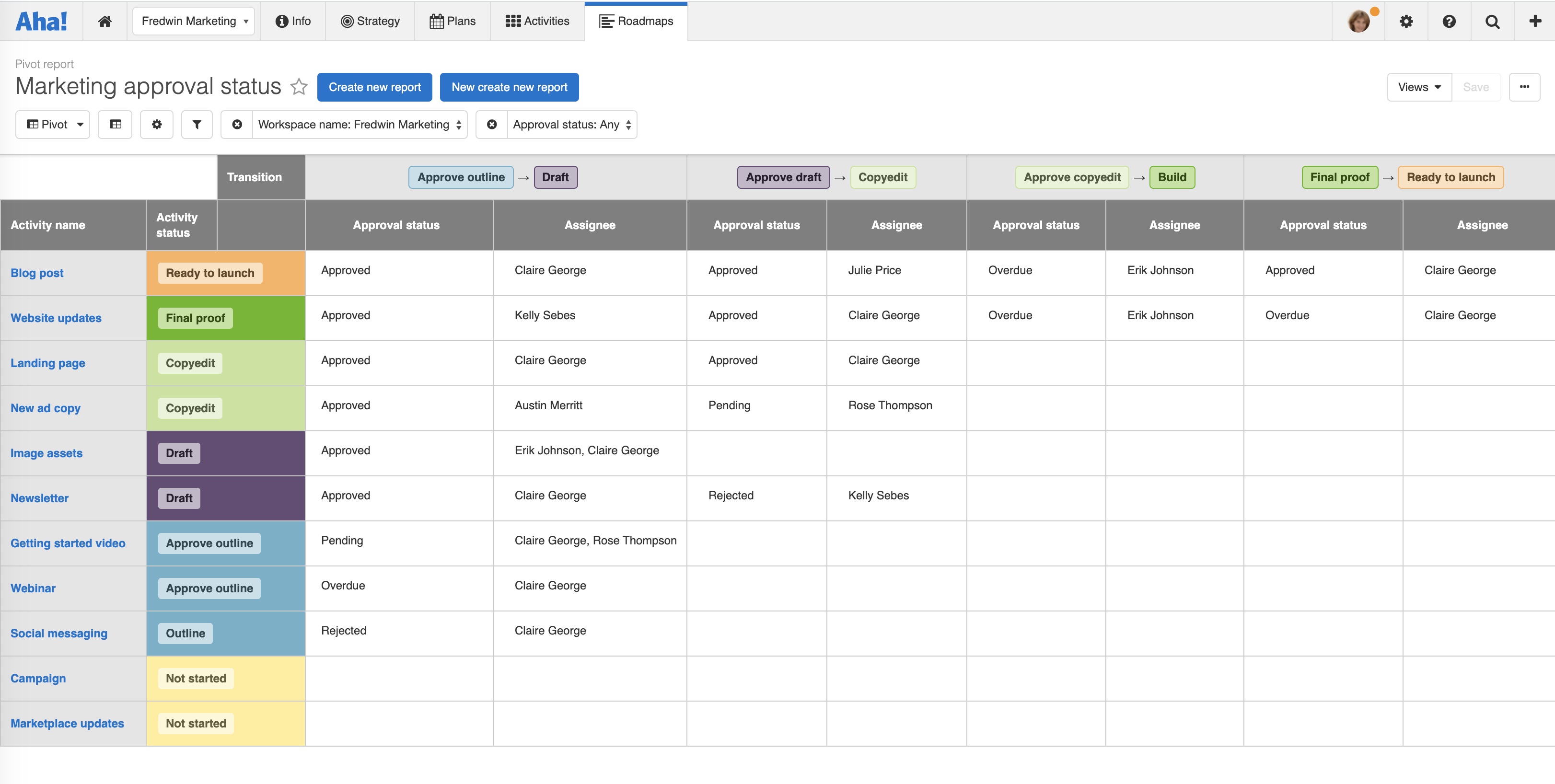
Task: Open the search magnifier icon
Action: point(1492,21)
